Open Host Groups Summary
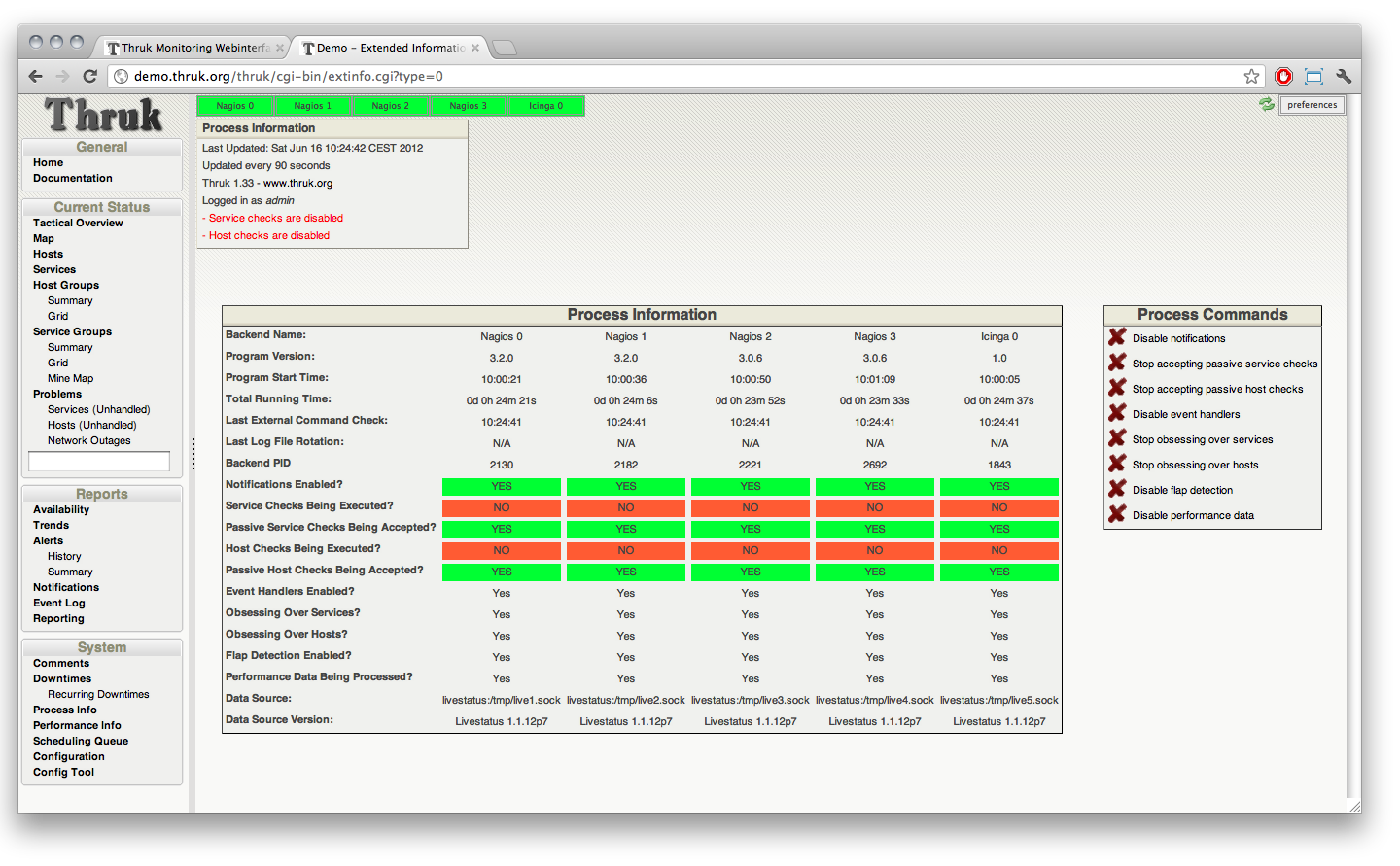This screenshot has height=866, width=1400. pyautogui.click(x=70, y=300)
